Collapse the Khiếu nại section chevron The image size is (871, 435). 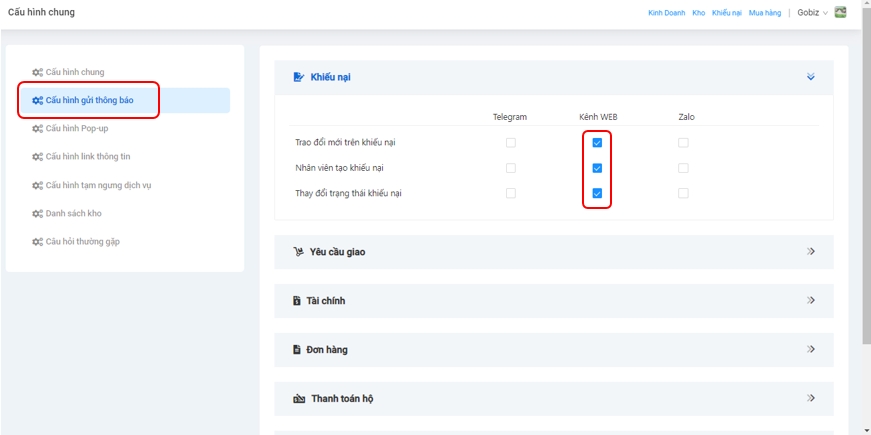811,77
